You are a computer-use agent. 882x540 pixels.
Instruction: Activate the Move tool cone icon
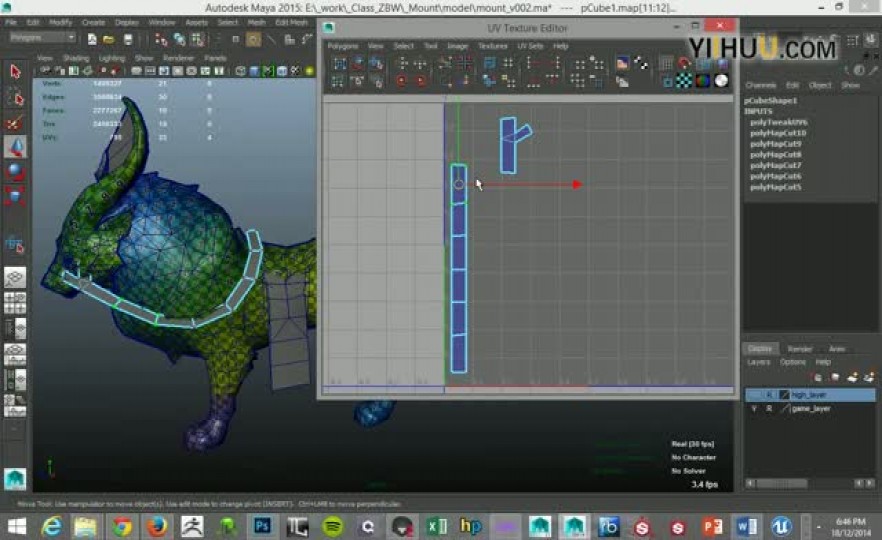tap(15, 147)
